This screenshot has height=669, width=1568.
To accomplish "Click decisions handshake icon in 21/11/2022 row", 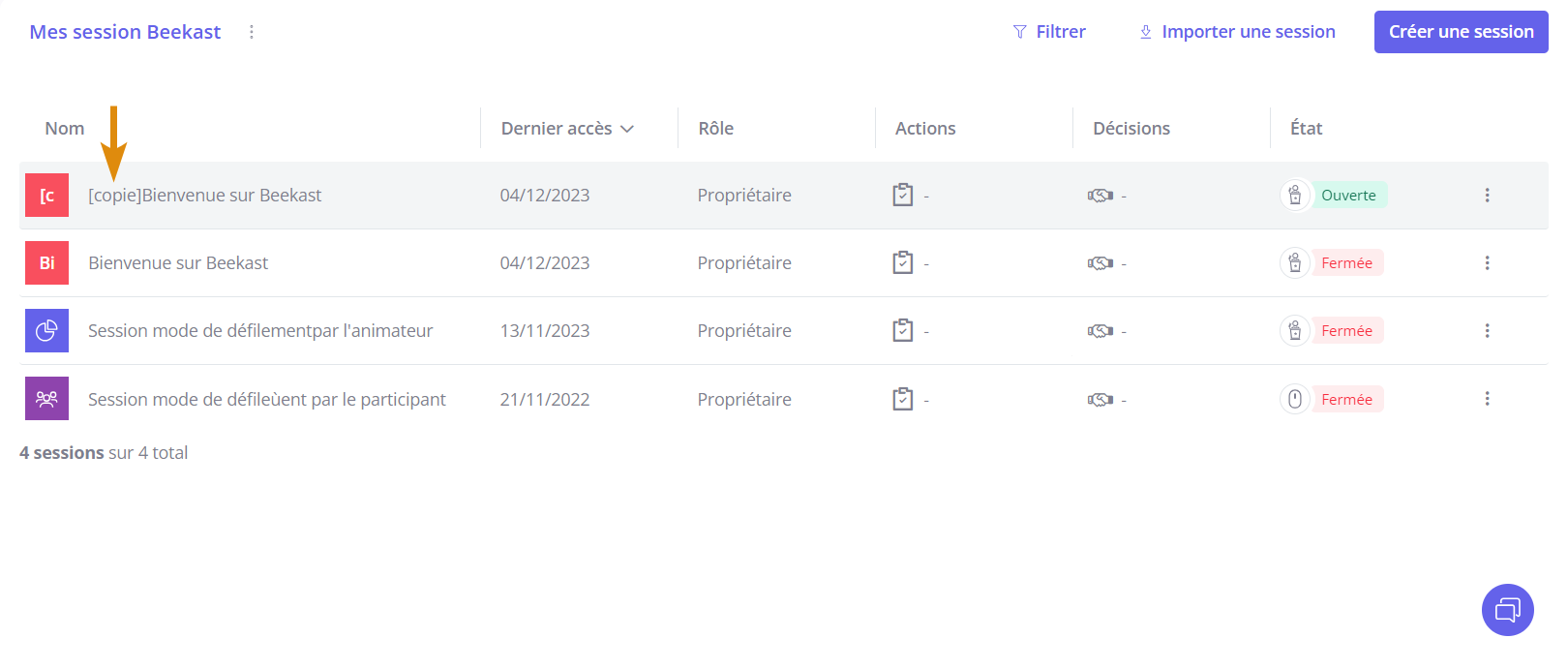I will [x=1101, y=400].
